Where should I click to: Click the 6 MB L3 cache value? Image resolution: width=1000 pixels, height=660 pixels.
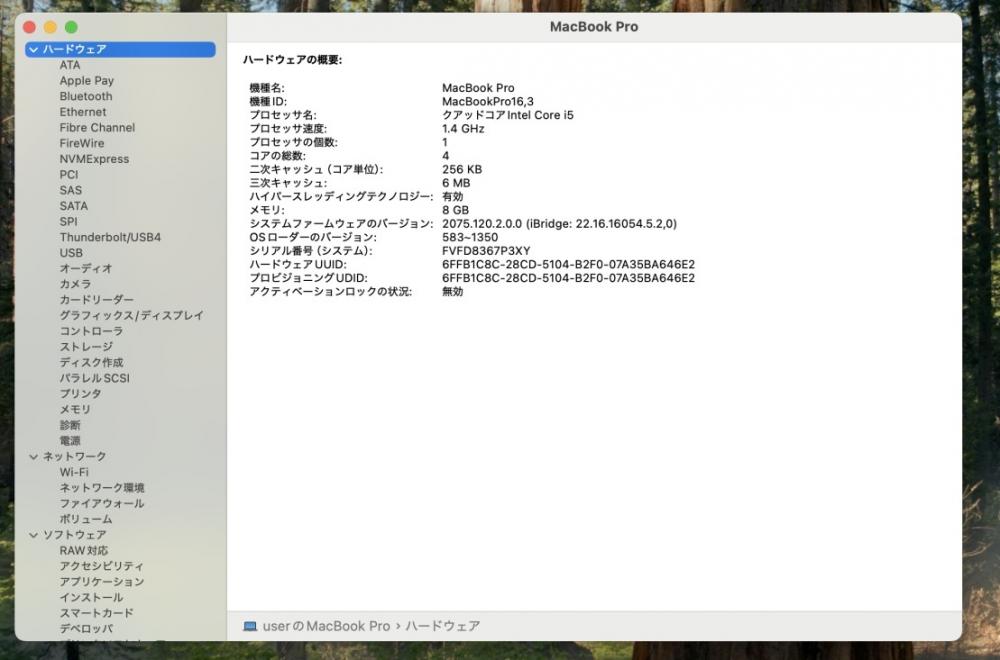pyautogui.click(x=456, y=183)
